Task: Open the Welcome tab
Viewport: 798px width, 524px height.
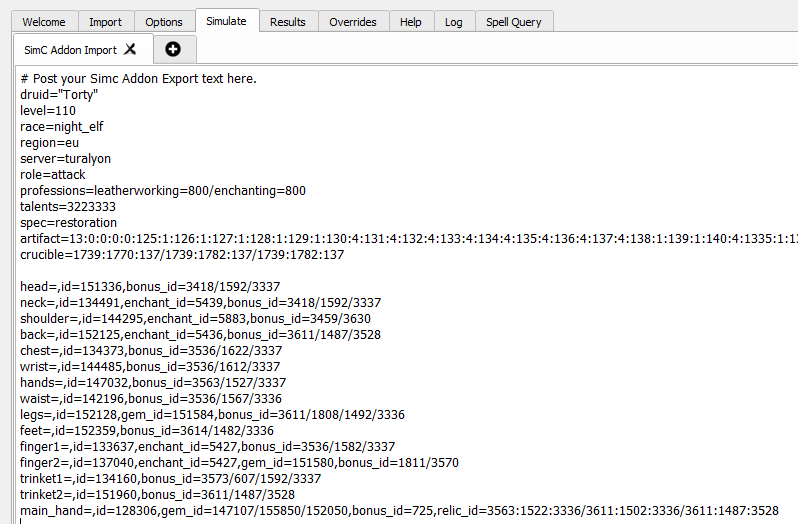Action: coord(44,22)
